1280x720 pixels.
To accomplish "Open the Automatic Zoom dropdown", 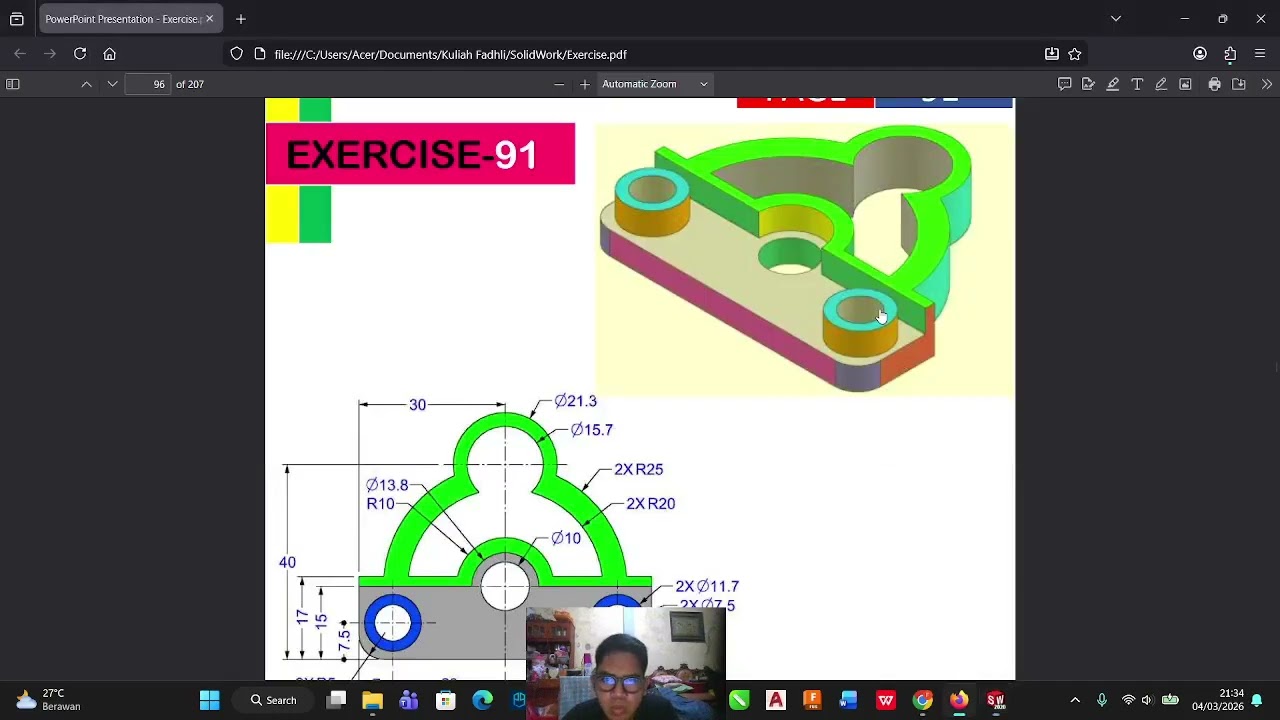I will point(655,84).
